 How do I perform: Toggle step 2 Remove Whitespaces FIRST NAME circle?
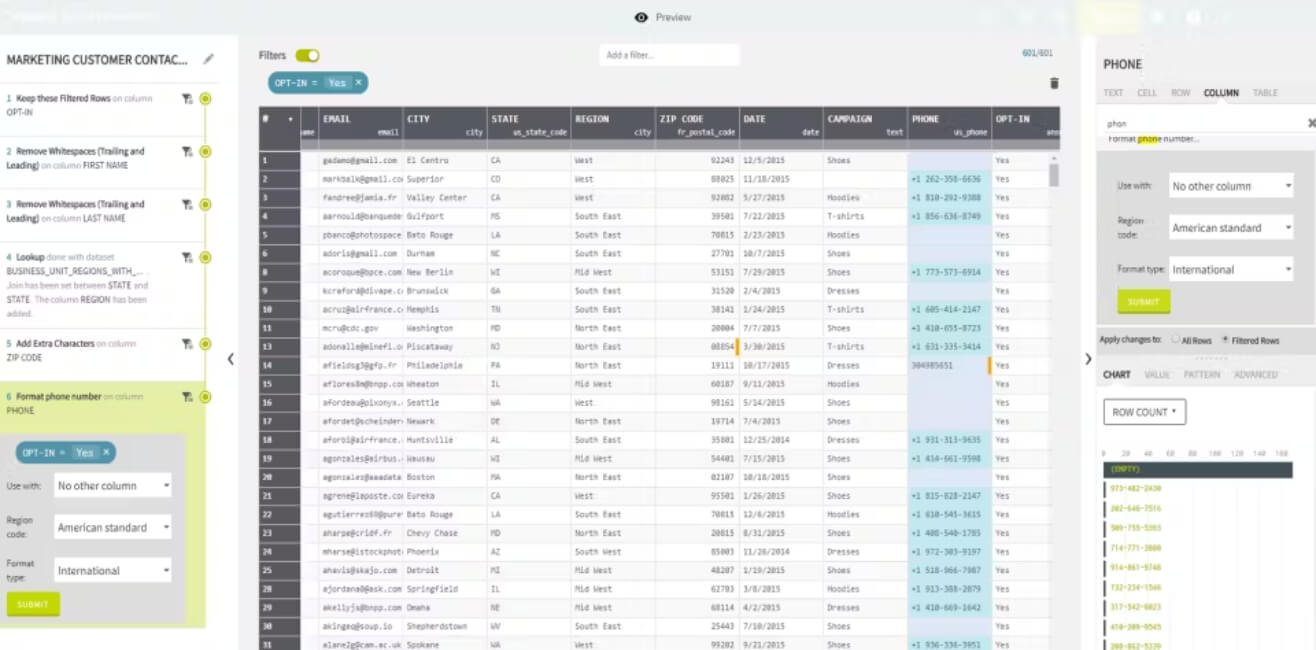tap(205, 152)
